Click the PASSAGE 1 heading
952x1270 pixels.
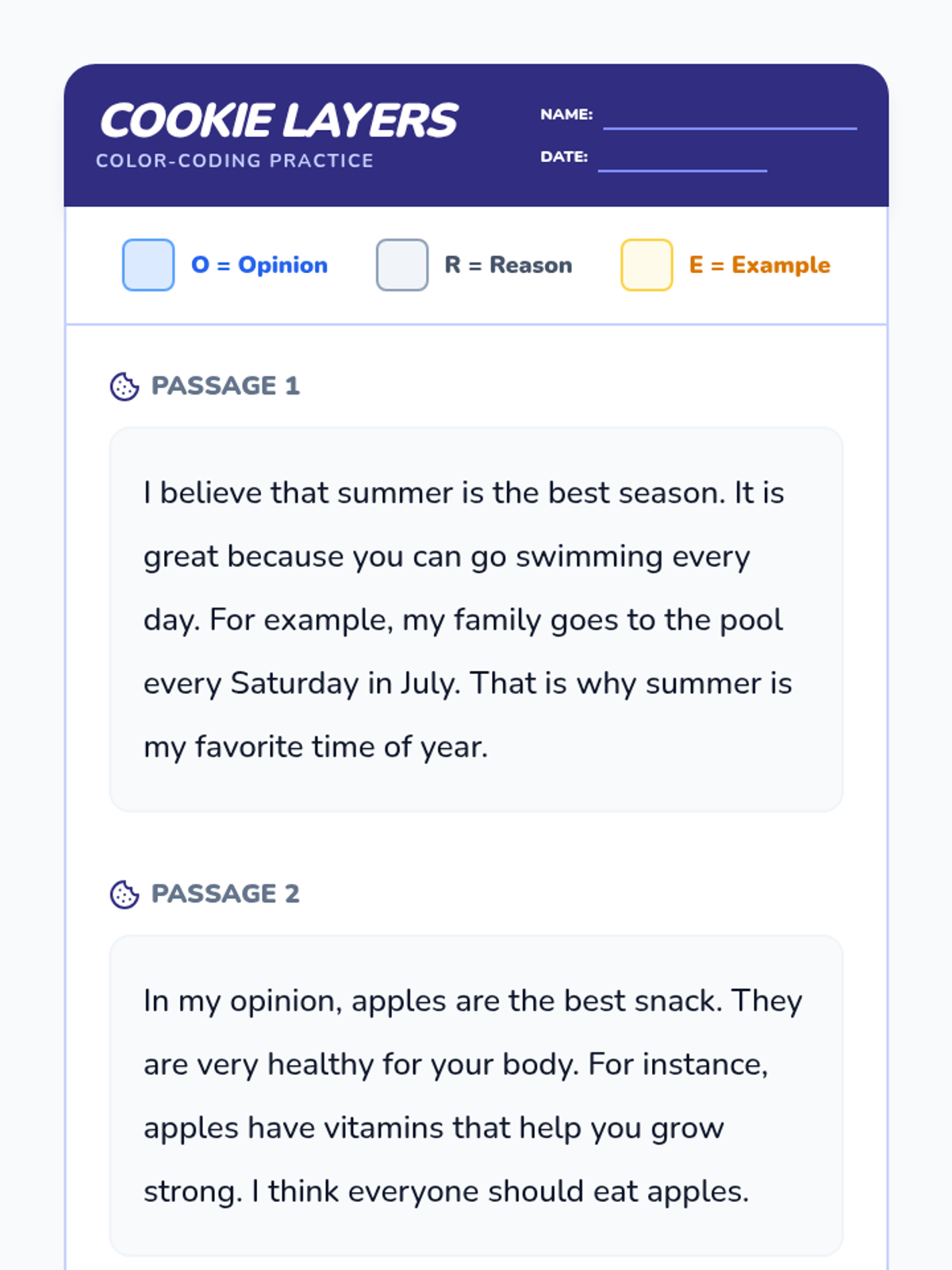(x=225, y=386)
